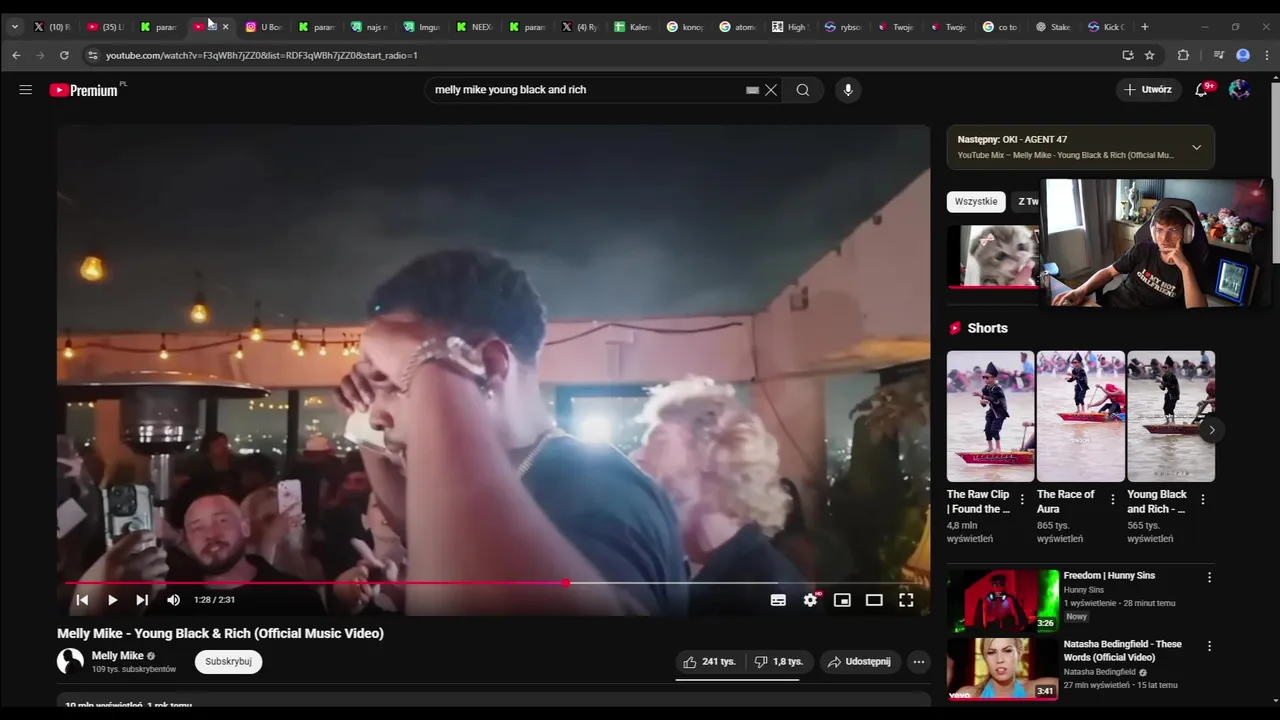Start voice search with the microphone
The height and width of the screenshot is (720, 1280).
(848, 90)
